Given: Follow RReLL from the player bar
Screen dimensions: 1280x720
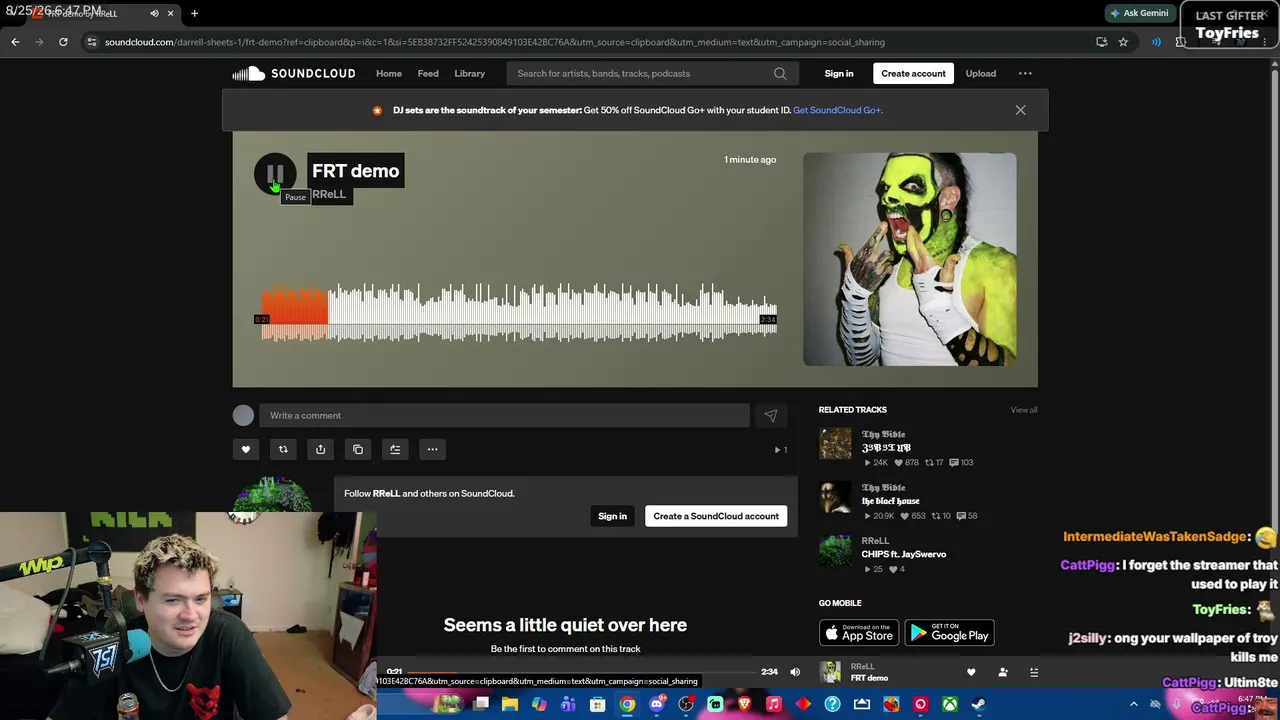Looking at the screenshot, I should (x=1003, y=672).
